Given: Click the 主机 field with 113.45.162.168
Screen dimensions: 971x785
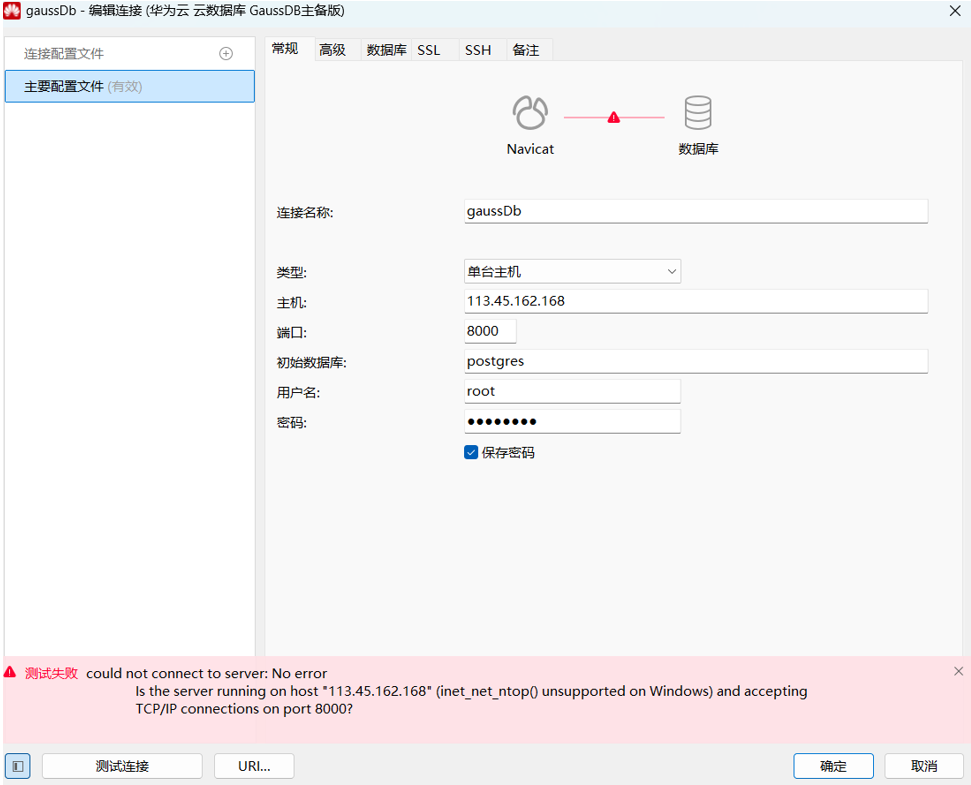Looking at the screenshot, I should tap(696, 301).
